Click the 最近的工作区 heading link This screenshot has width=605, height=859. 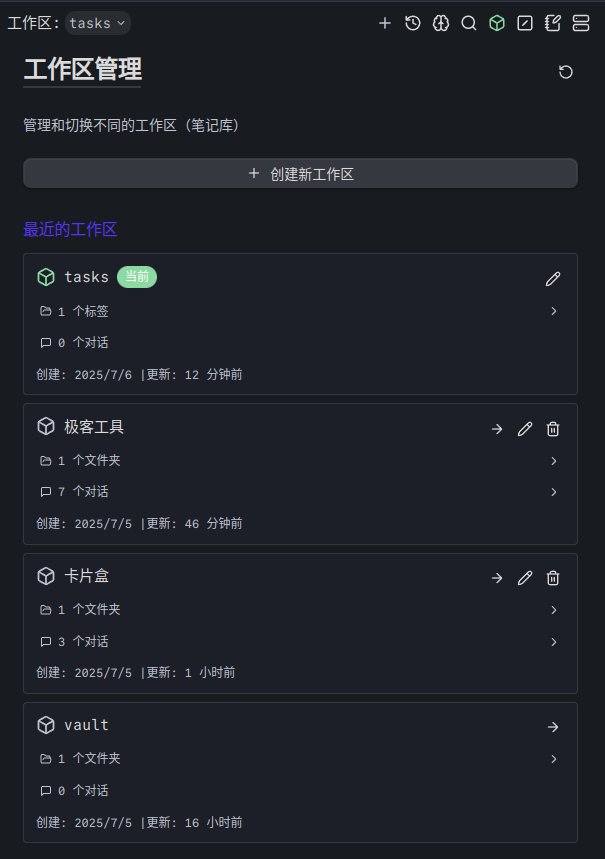pyautogui.click(x=70, y=230)
